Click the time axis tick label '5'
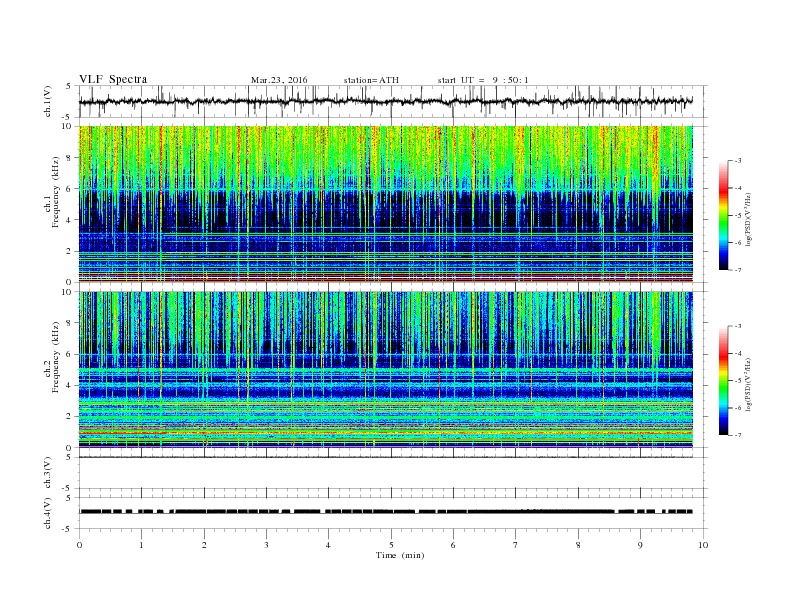Screen dimensions: 792x612 [x=391, y=545]
